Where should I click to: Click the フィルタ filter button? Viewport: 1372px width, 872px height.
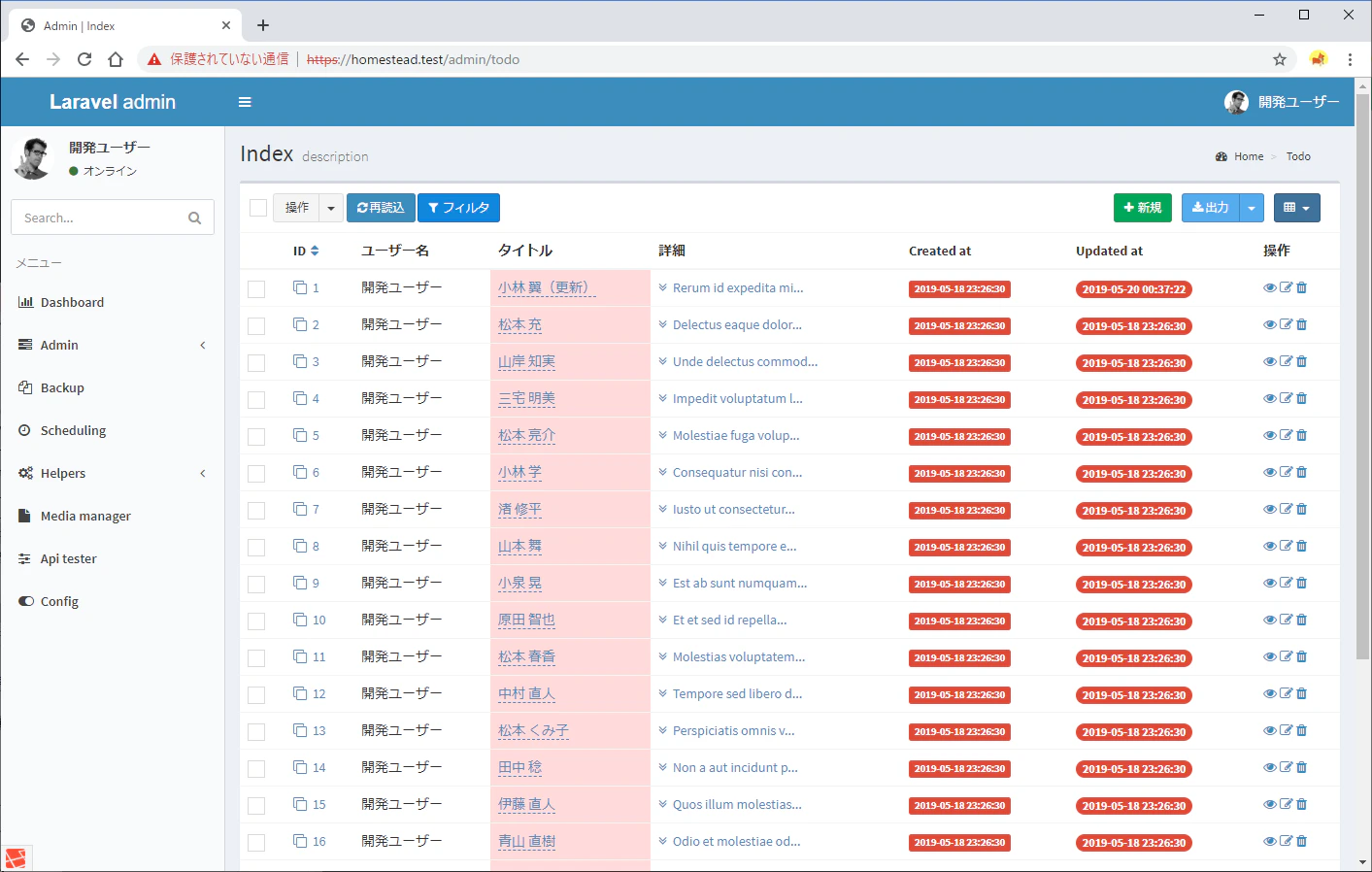coord(458,208)
